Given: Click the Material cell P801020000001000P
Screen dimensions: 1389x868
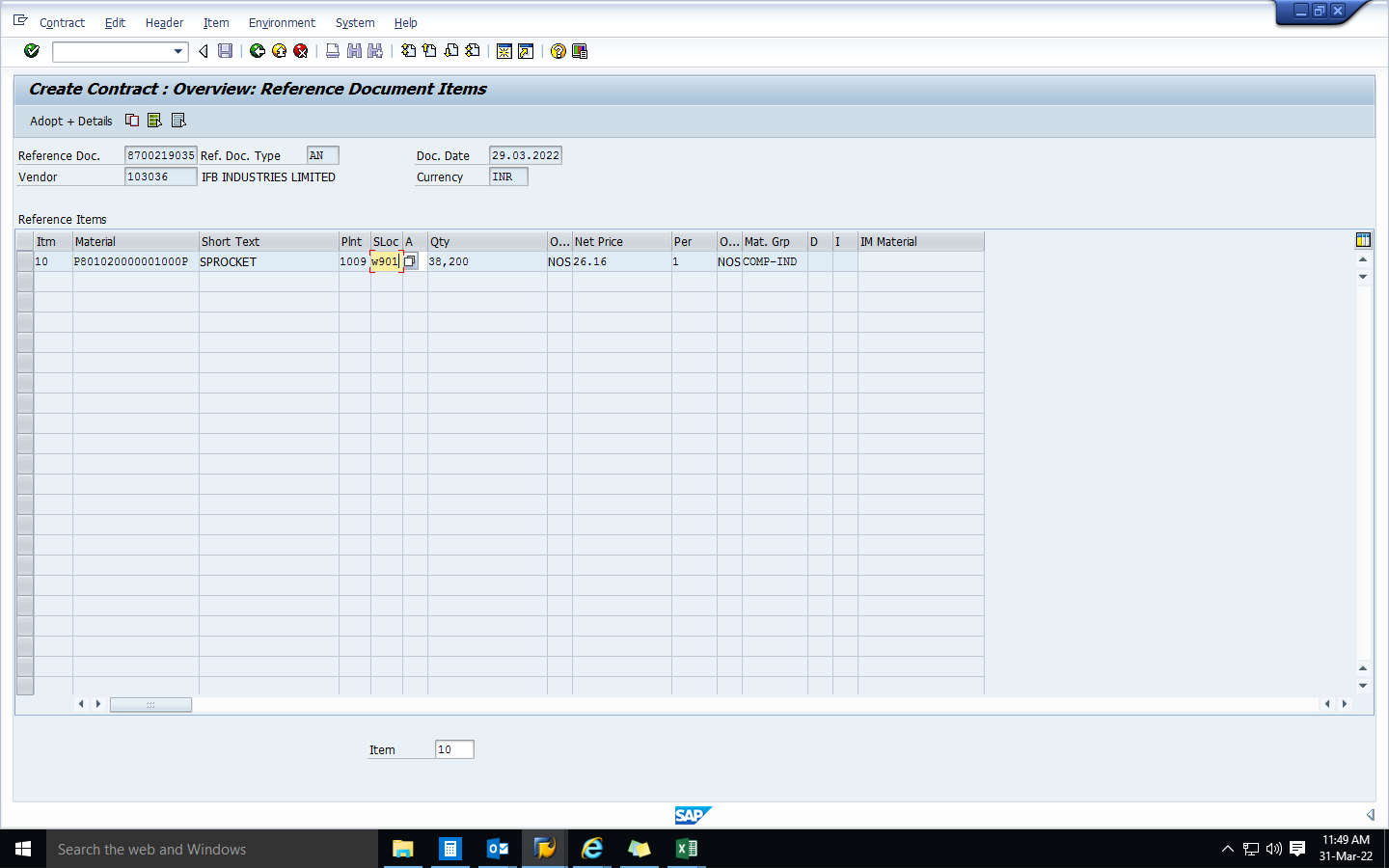Looking at the screenshot, I should coord(135,261).
